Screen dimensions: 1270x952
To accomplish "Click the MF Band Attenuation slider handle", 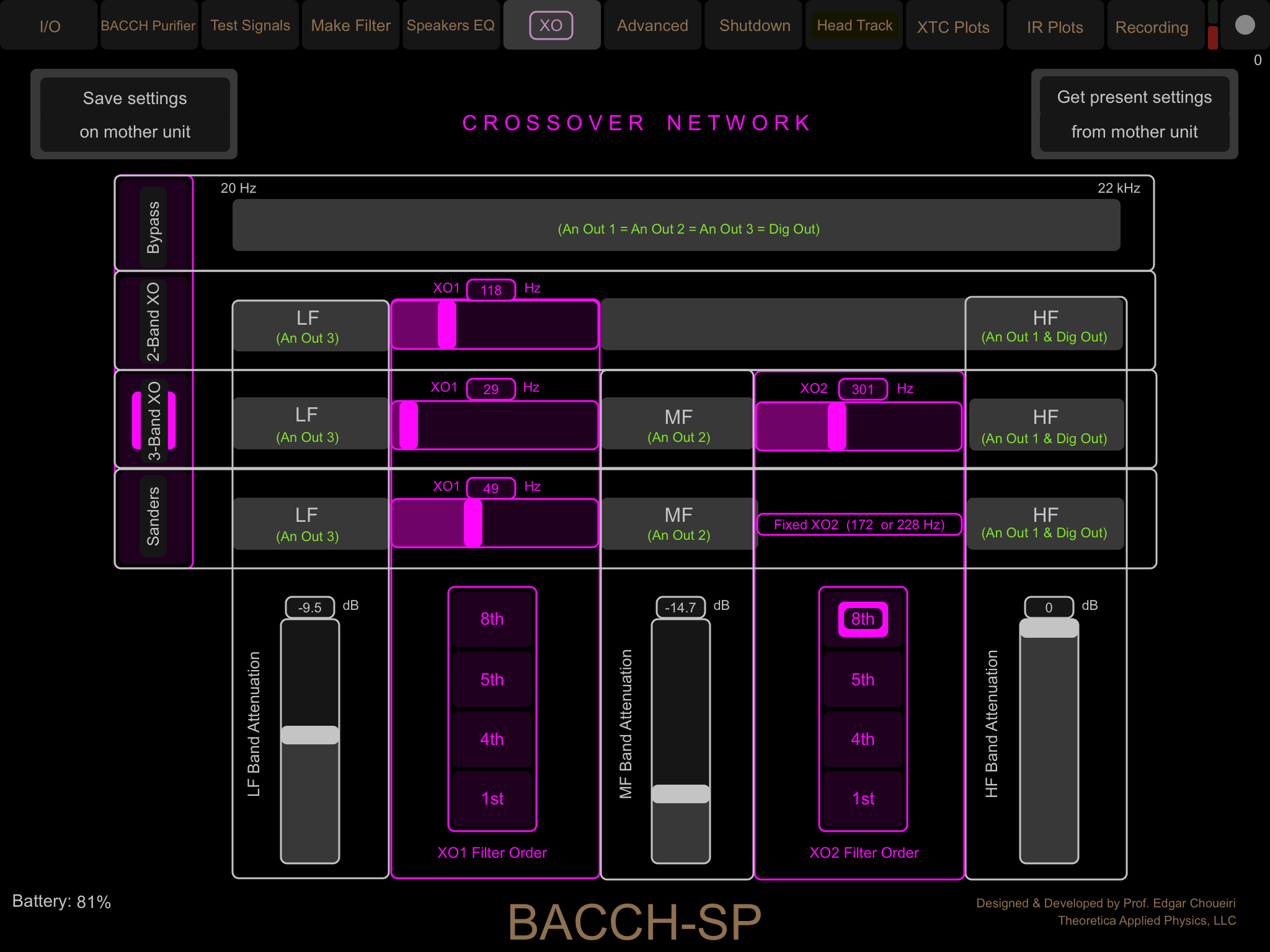I will (x=681, y=794).
